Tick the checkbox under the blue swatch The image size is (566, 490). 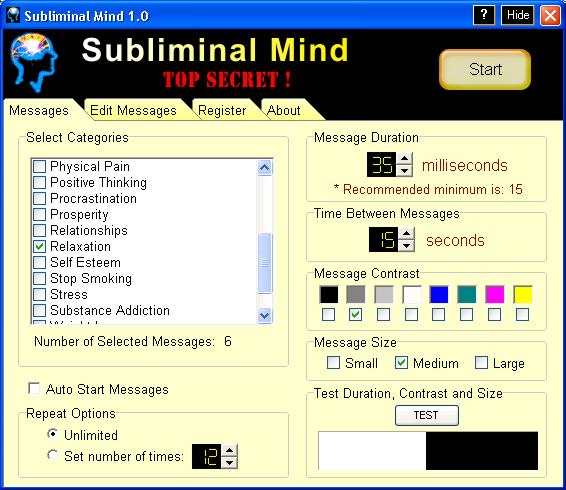tap(439, 315)
